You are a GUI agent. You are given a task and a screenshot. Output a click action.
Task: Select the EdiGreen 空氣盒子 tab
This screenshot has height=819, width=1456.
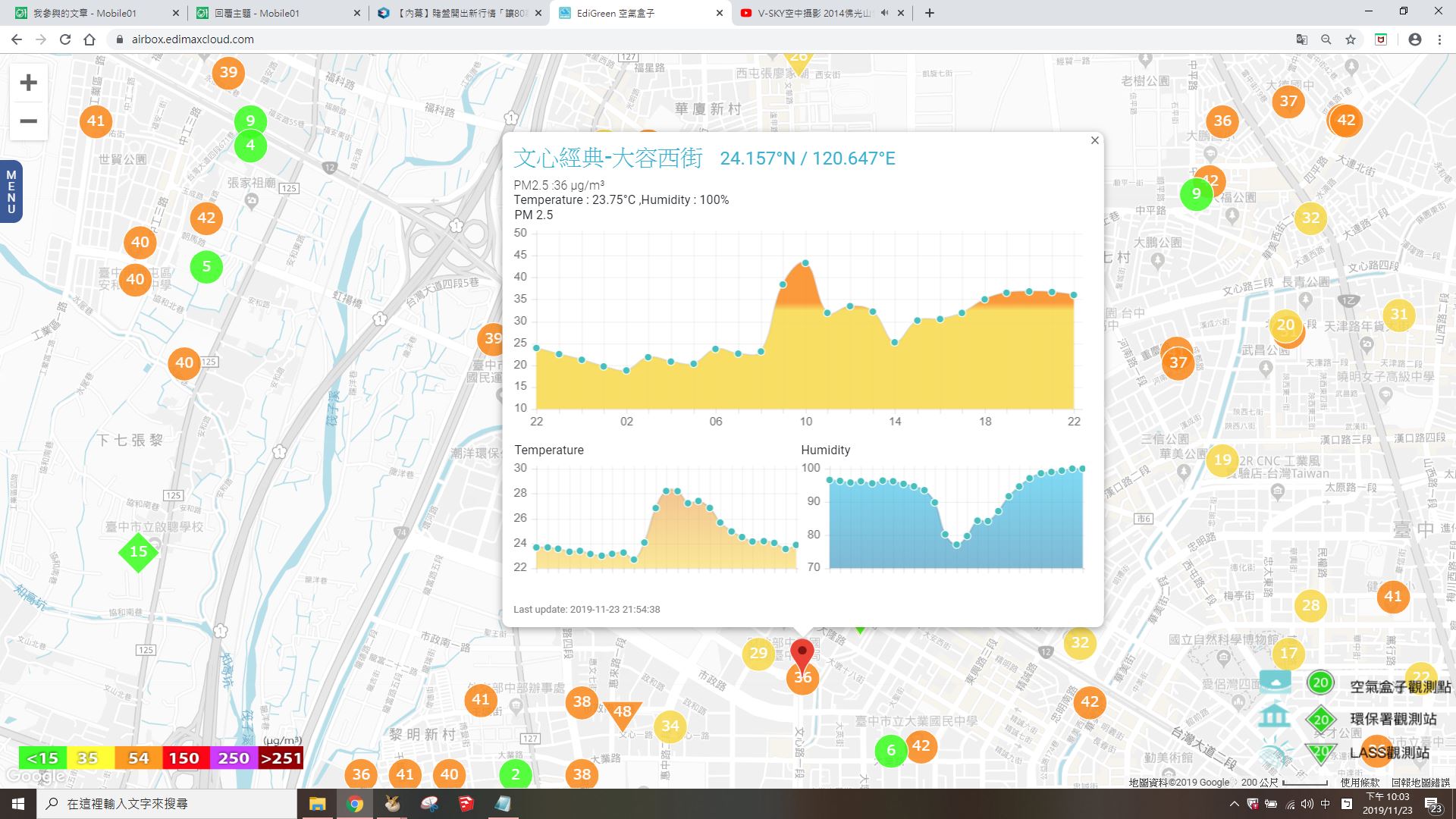641,13
